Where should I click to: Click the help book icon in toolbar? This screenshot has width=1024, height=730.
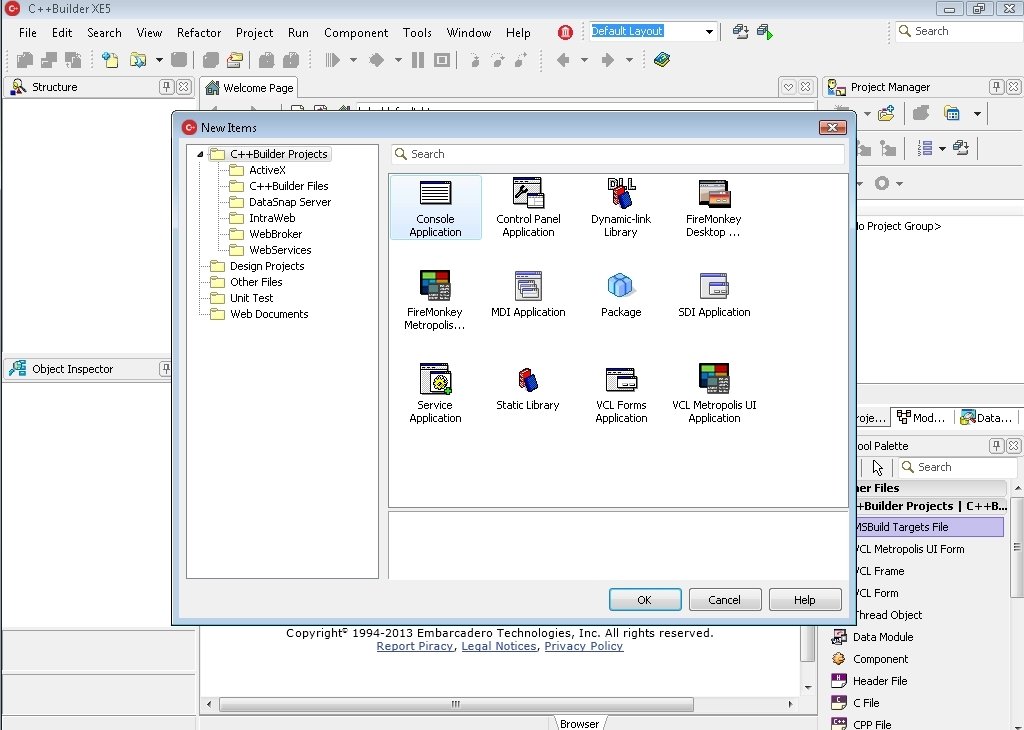coord(662,60)
